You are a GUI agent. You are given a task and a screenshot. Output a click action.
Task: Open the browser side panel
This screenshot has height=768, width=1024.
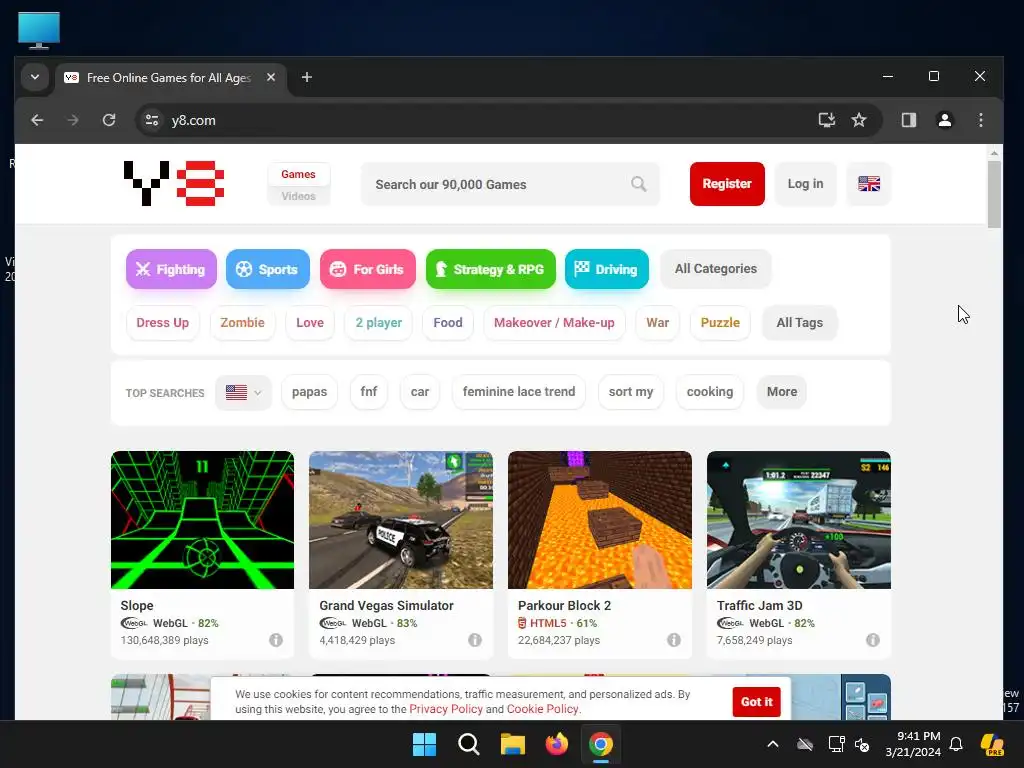[x=908, y=120]
